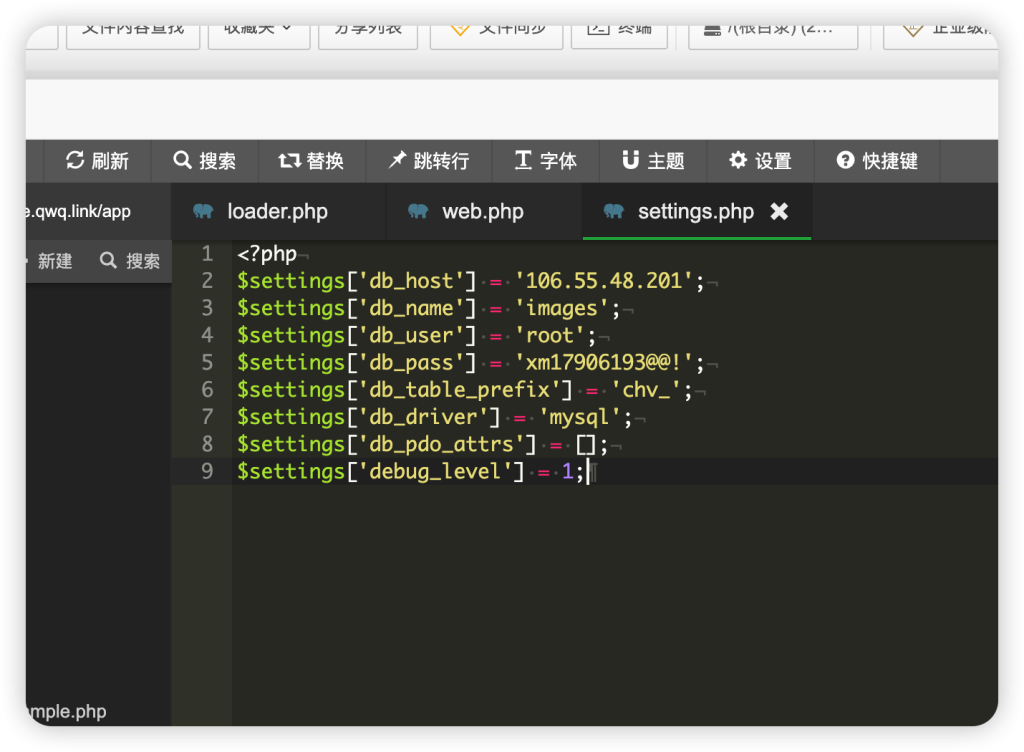Click the 文件同步 file sync button
Viewport: 1024px width, 752px height.
[497, 28]
